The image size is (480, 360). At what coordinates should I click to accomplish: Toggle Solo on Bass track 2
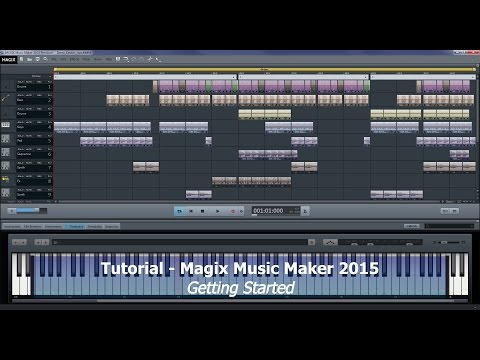click(21, 95)
